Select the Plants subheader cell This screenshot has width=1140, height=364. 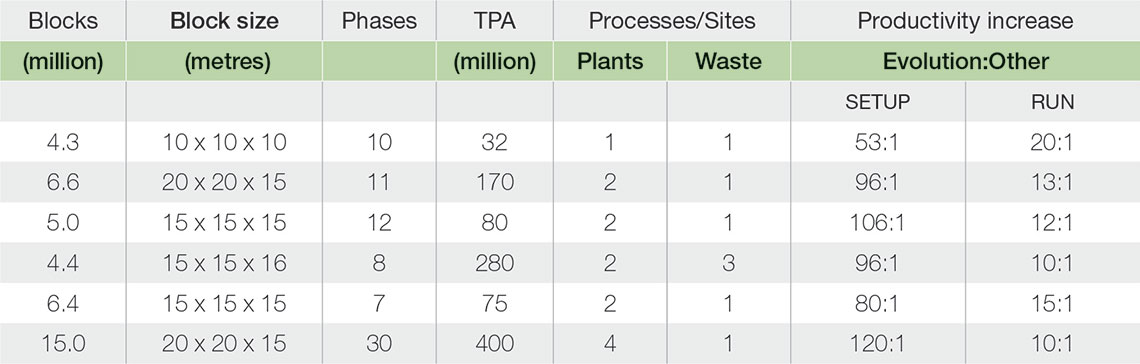tap(610, 61)
